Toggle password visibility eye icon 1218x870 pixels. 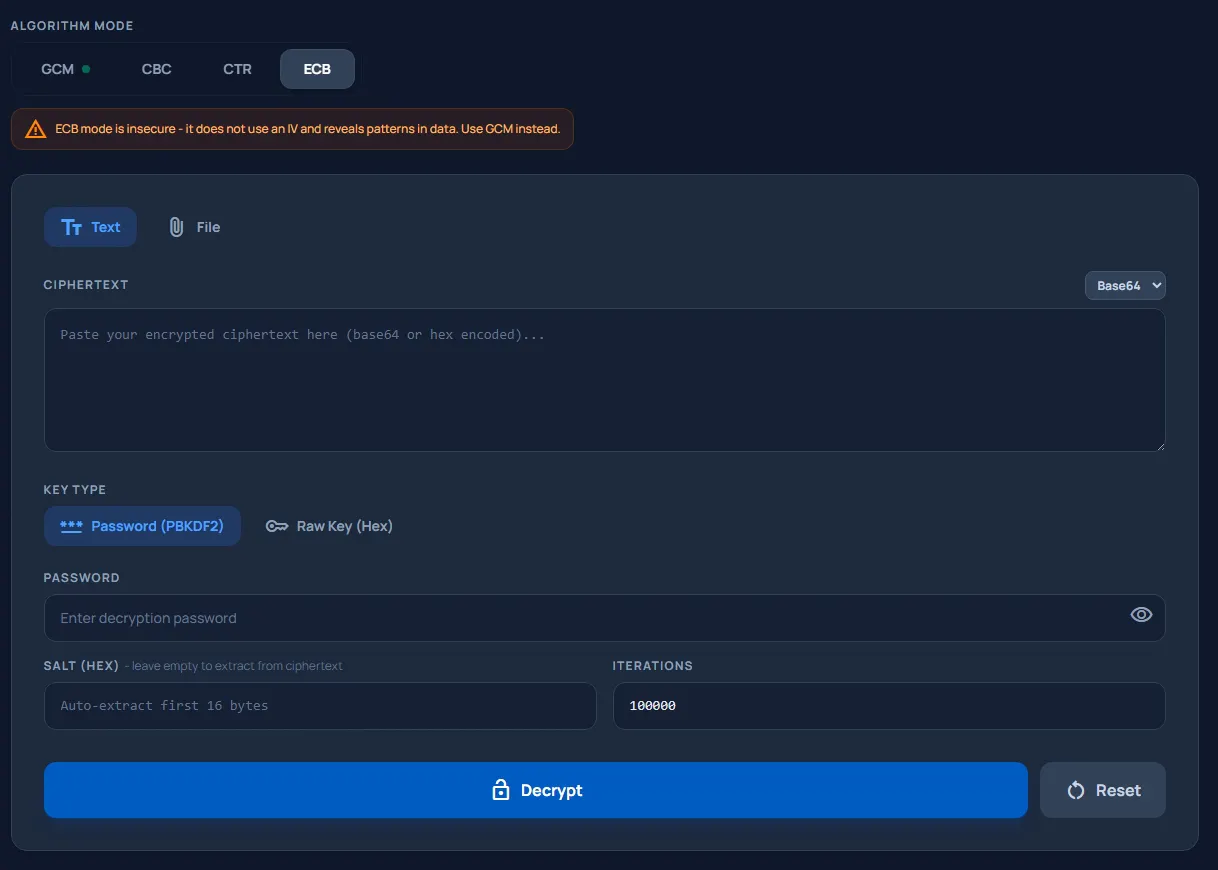pyautogui.click(x=1141, y=614)
